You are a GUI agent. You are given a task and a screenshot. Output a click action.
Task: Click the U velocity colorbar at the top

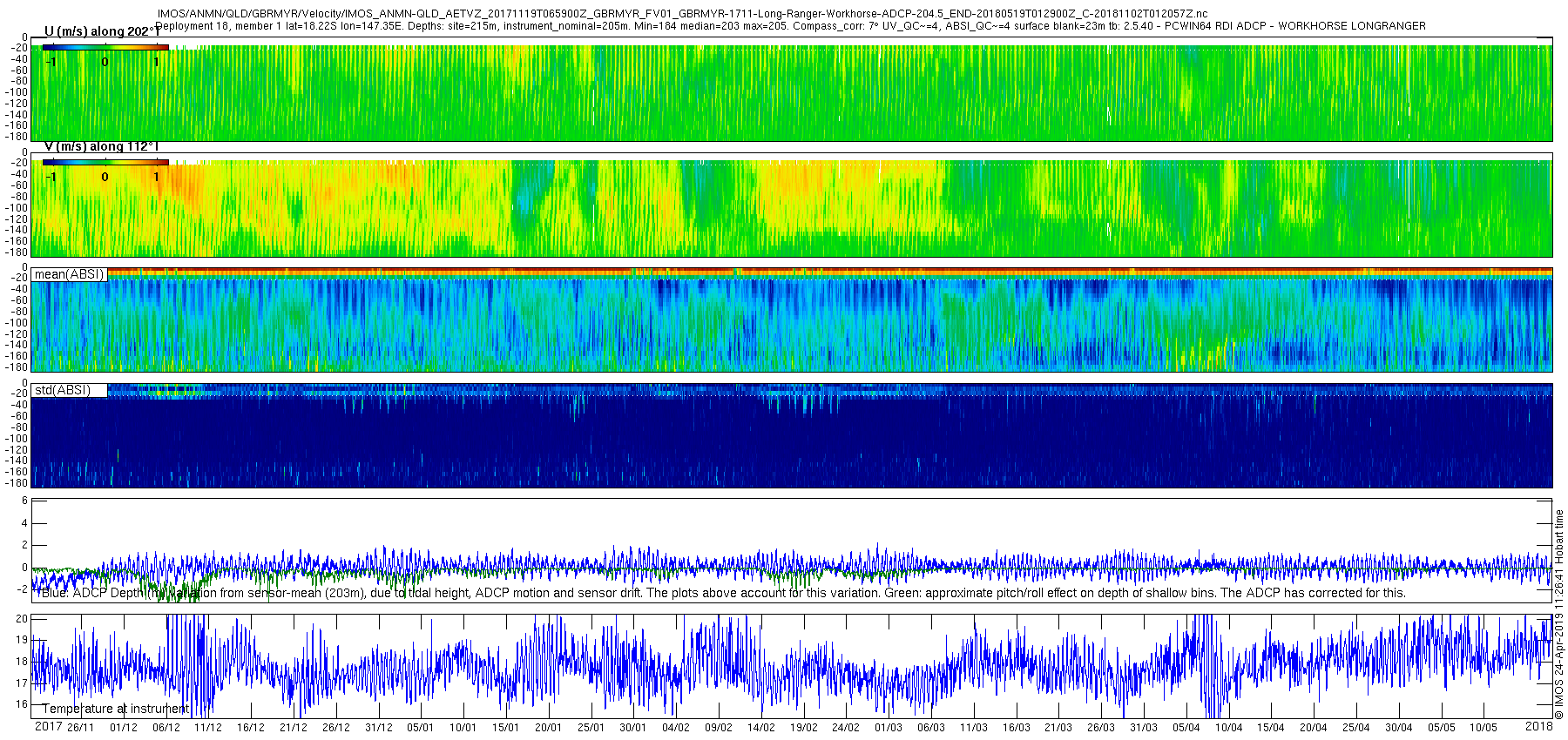point(105,48)
